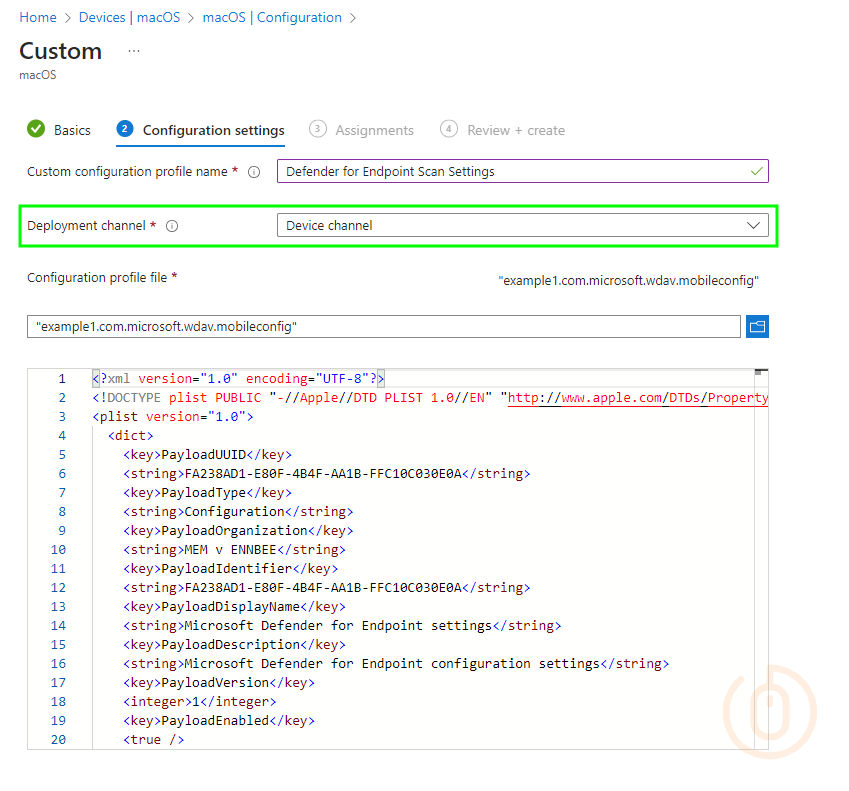Click the PayloadDisplayName key text
849x791 pixels.
pos(231,606)
